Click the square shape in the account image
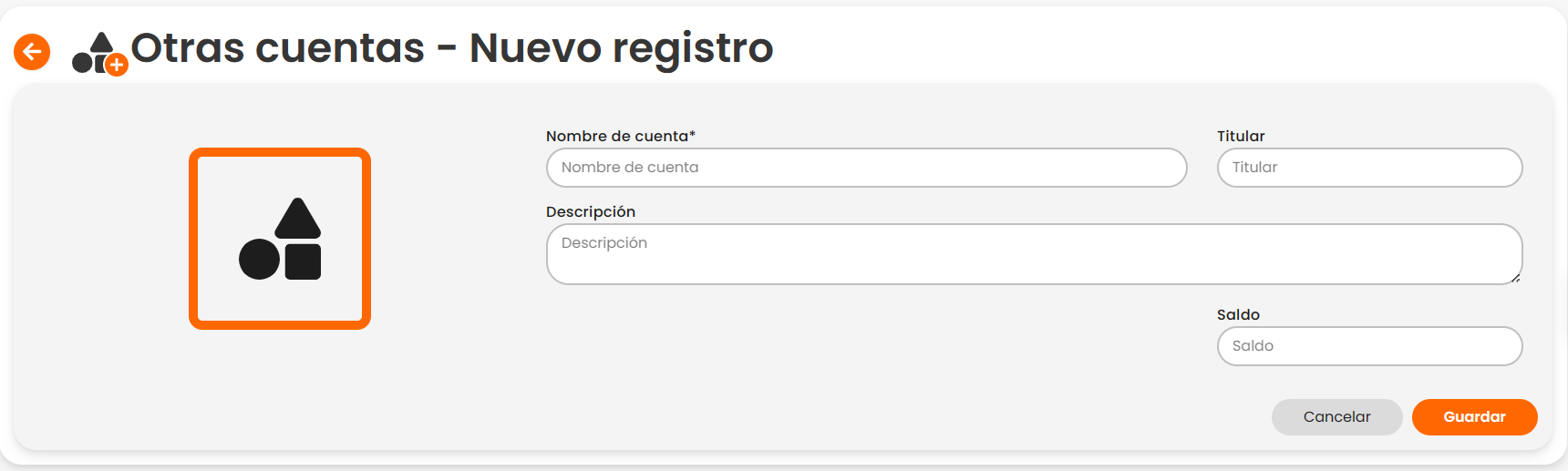 304,261
